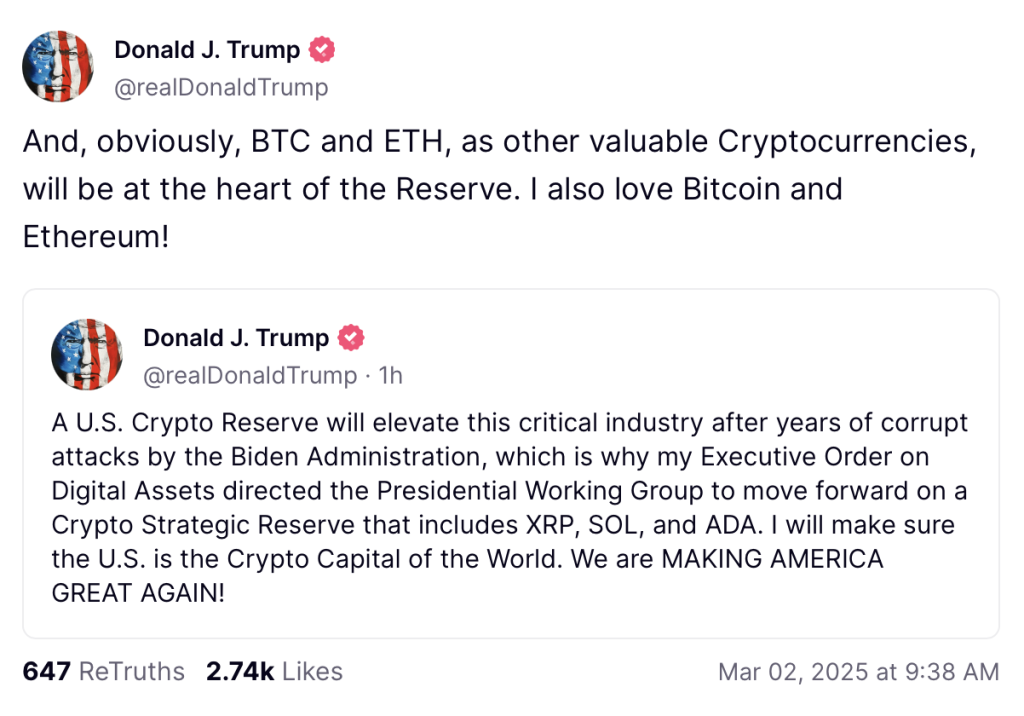The image size is (1024, 716).
Task: Click the ReTruths label in the footer
Action: coord(131,672)
